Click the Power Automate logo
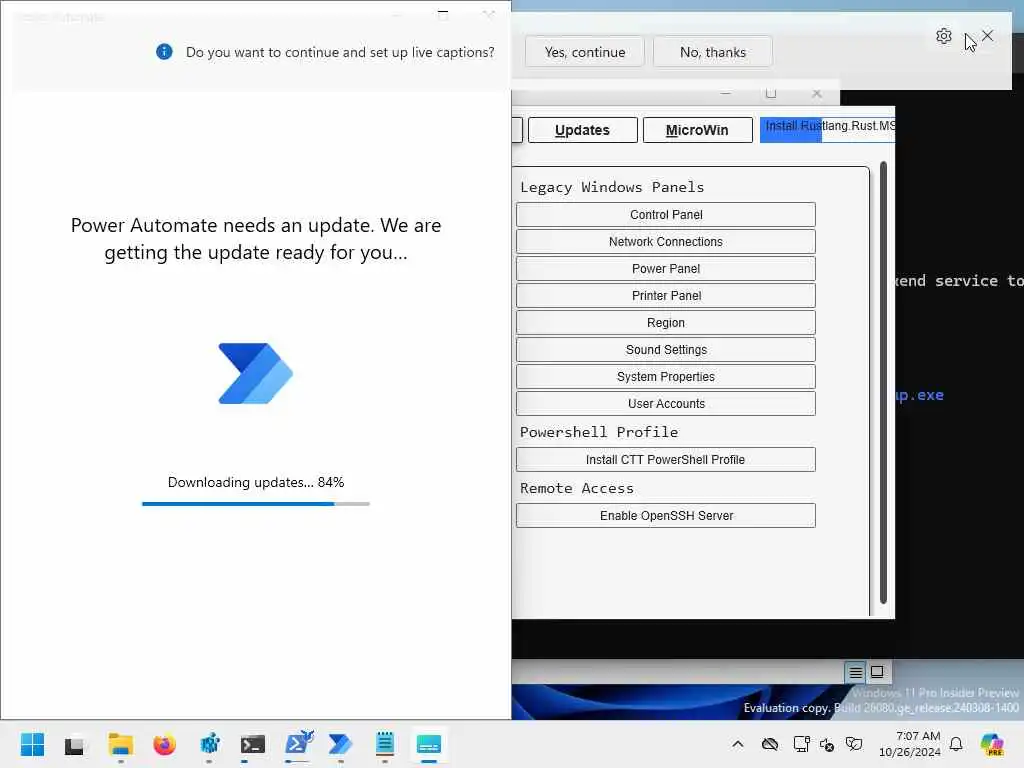The image size is (1024, 768). pyautogui.click(x=255, y=374)
